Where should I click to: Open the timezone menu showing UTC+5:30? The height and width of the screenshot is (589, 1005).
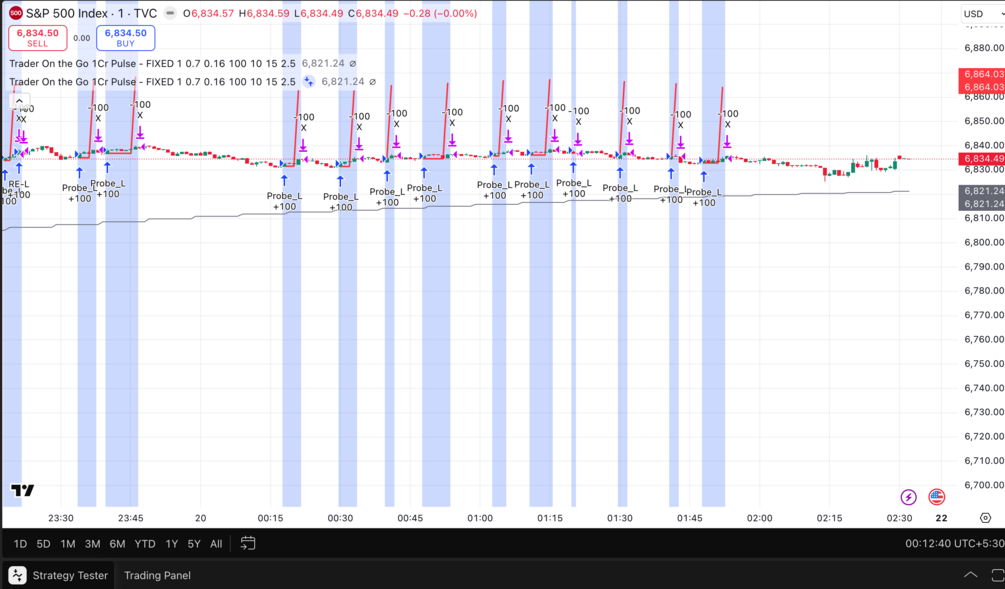pyautogui.click(x=954, y=543)
